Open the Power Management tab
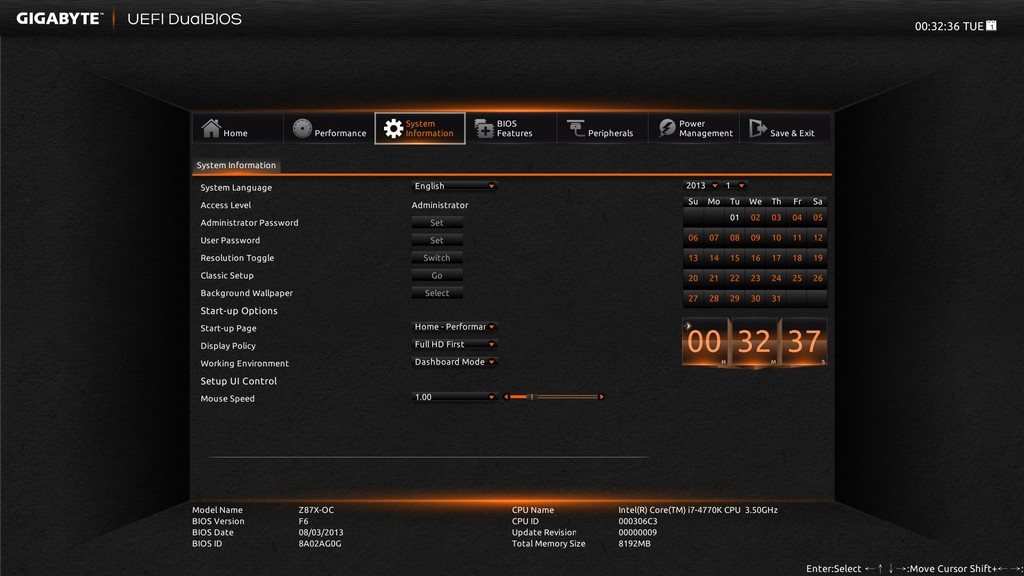 pos(694,128)
